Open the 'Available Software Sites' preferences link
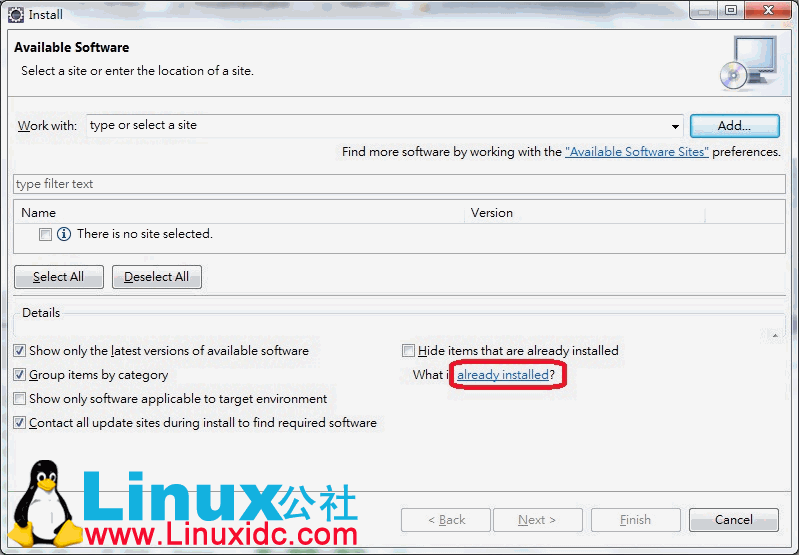This screenshot has height=555, width=799. pyautogui.click(x=637, y=152)
